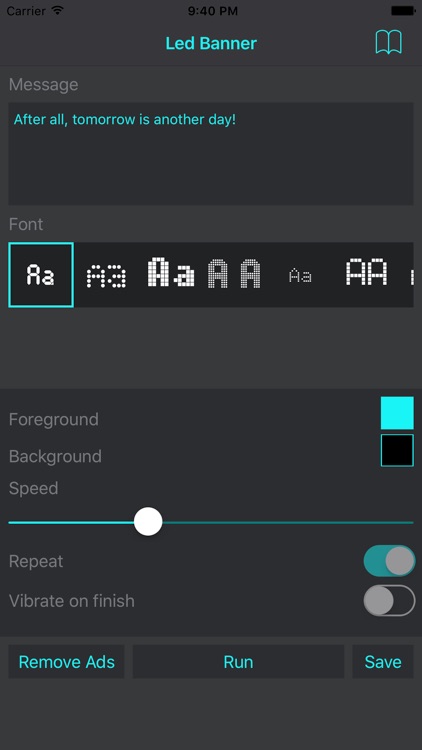Tap the battery indicator in status bar

(x=403, y=11)
